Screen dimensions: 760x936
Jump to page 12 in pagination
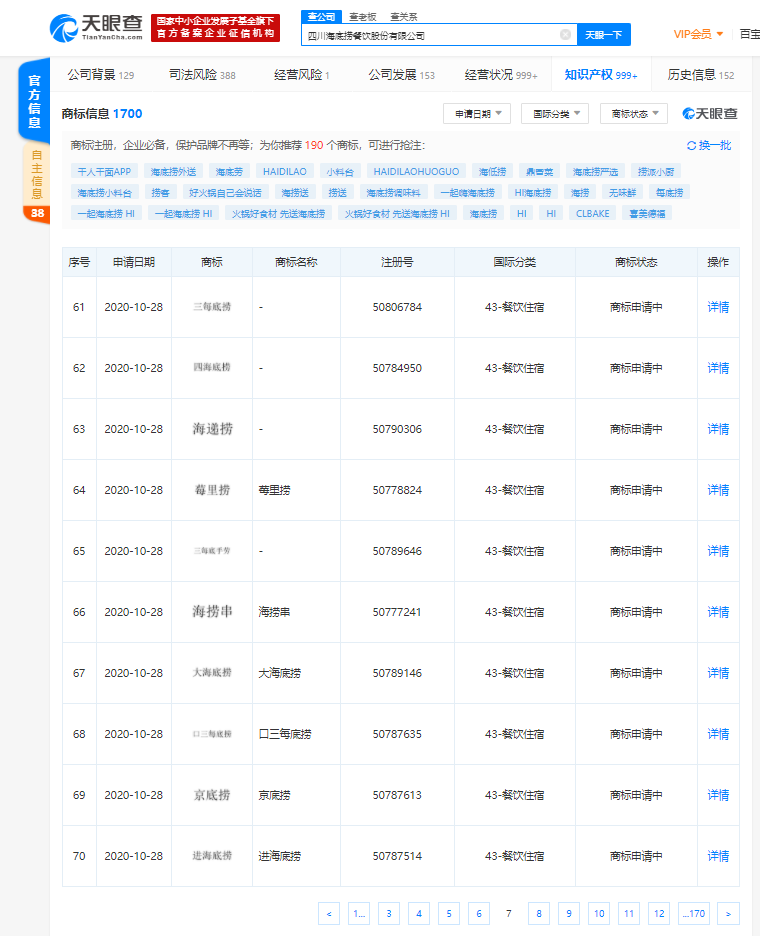[x=658, y=913]
